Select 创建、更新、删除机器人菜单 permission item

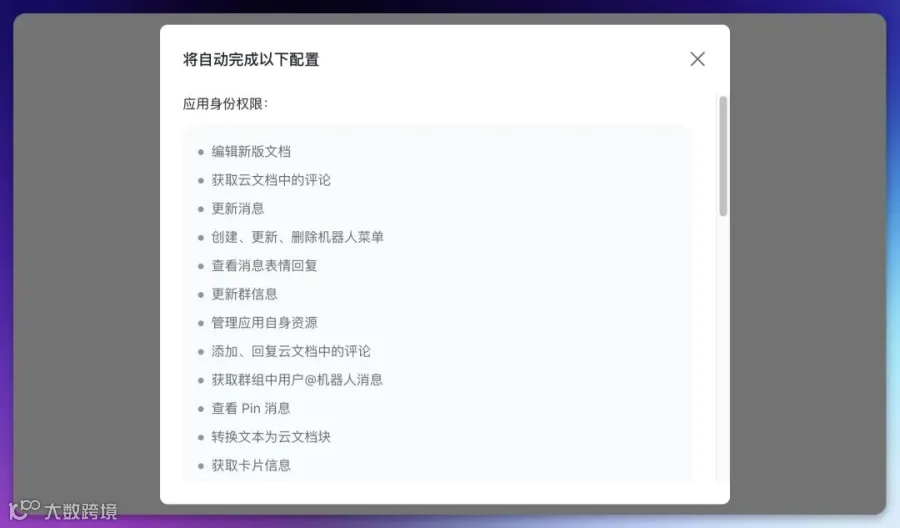297,237
